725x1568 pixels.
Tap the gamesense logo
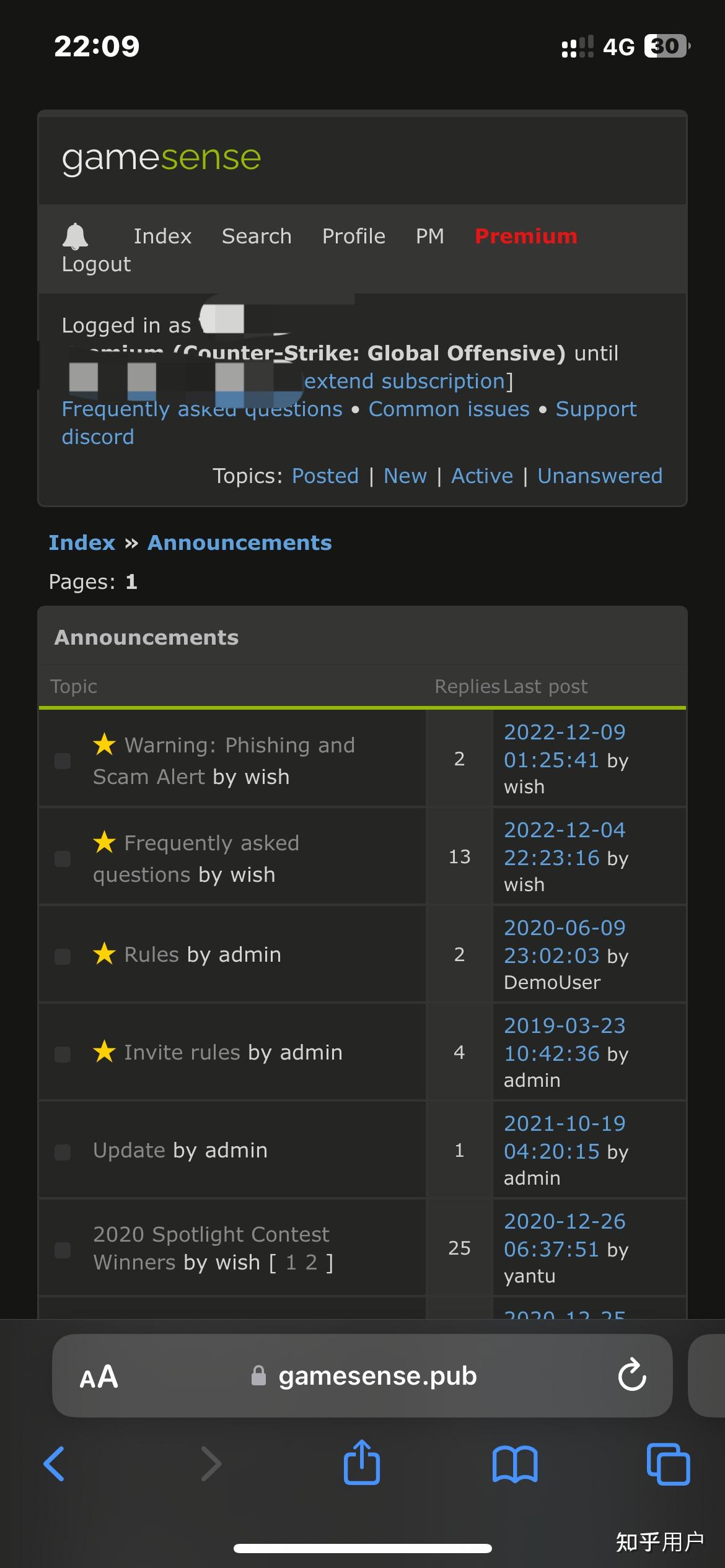click(161, 158)
